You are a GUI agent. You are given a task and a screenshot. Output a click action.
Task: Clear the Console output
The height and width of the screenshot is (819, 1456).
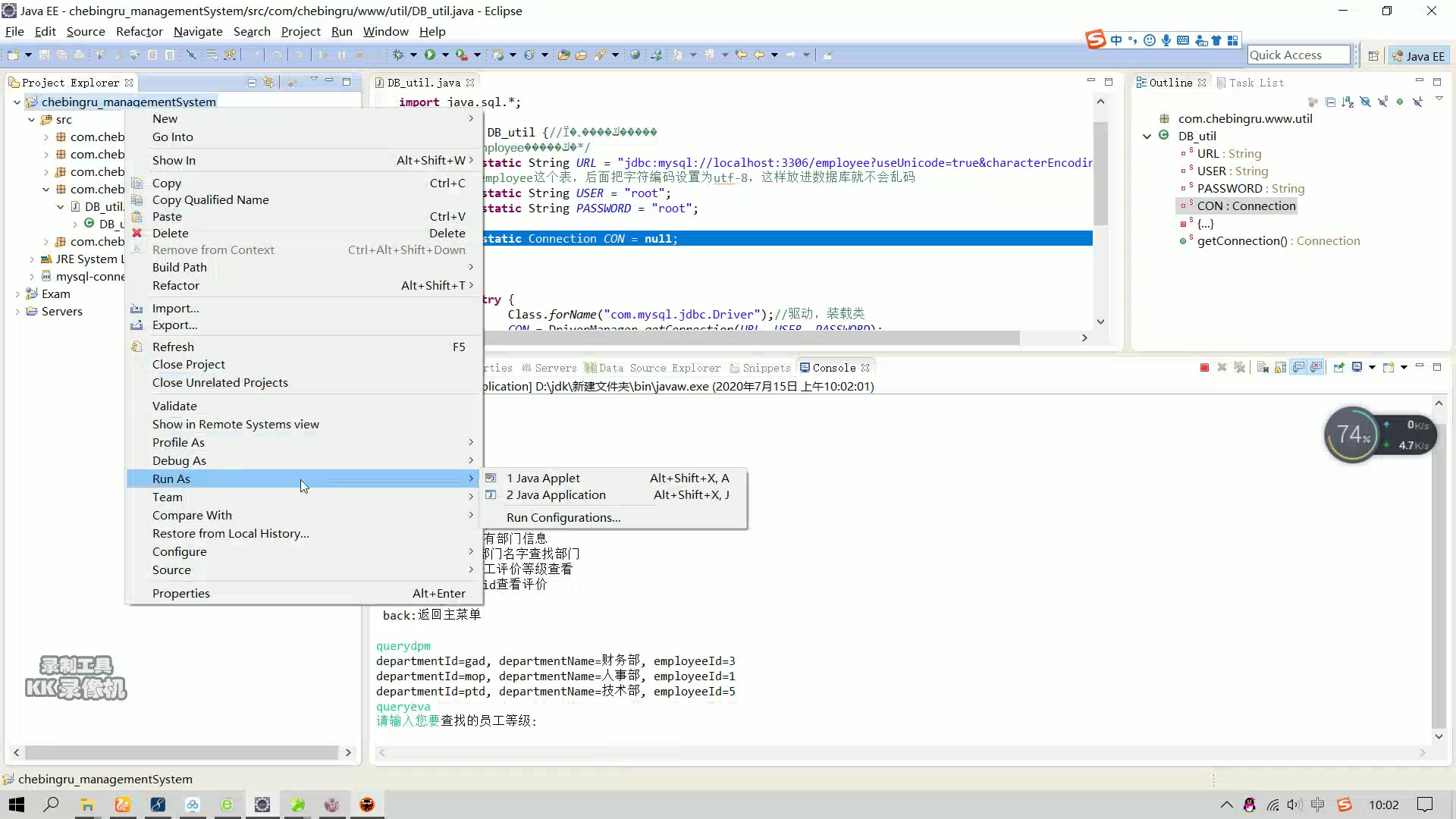[1263, 368]
